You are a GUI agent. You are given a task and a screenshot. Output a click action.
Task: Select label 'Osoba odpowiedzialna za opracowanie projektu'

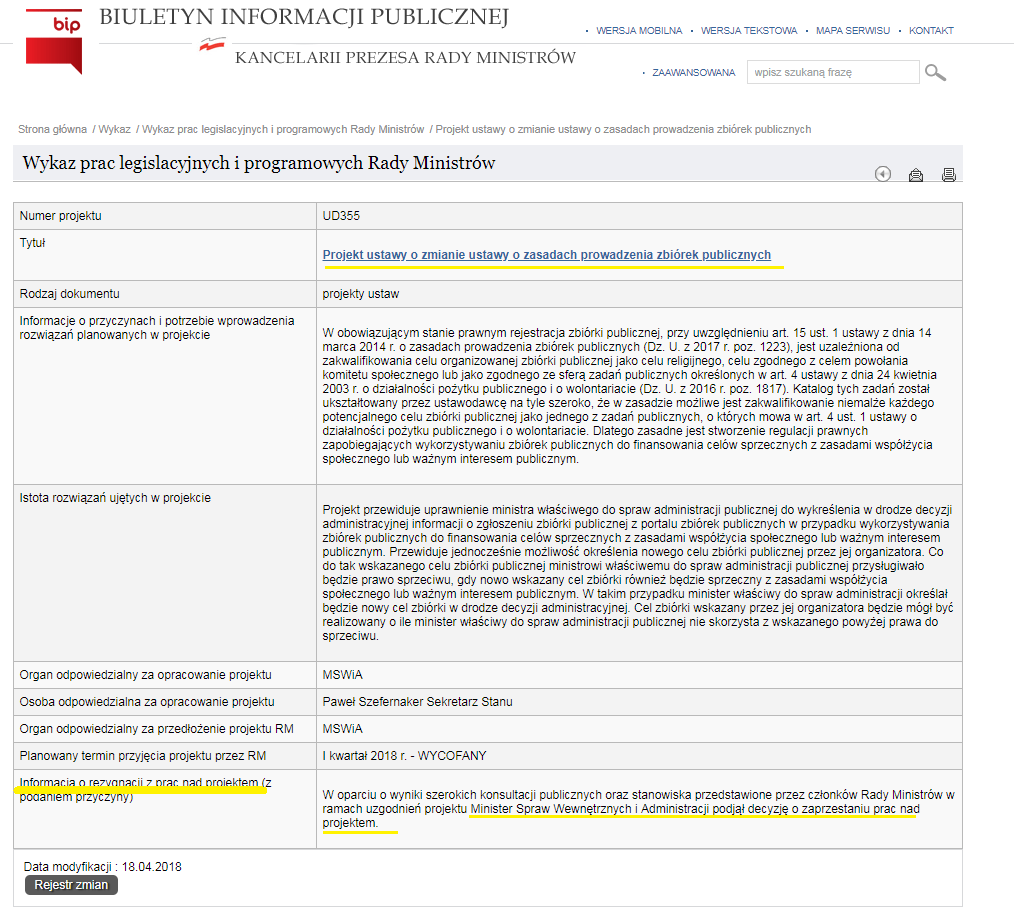pyautogui.click(x=147, y=702)
